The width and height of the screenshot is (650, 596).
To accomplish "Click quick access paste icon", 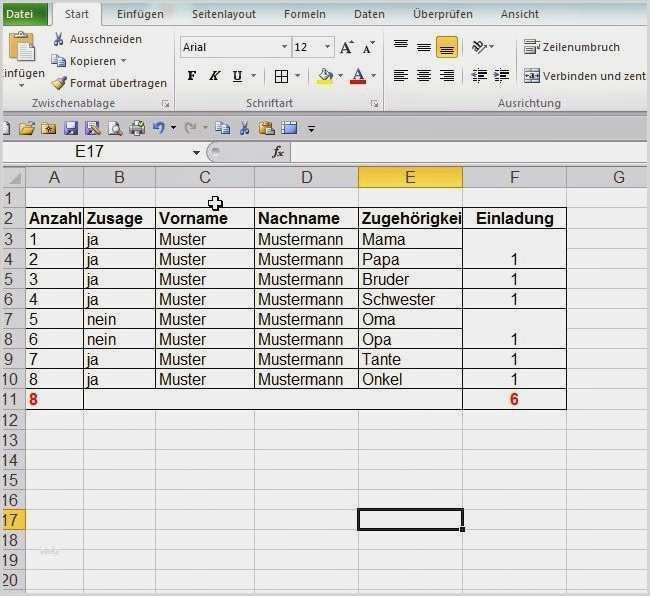I will 266,128.
